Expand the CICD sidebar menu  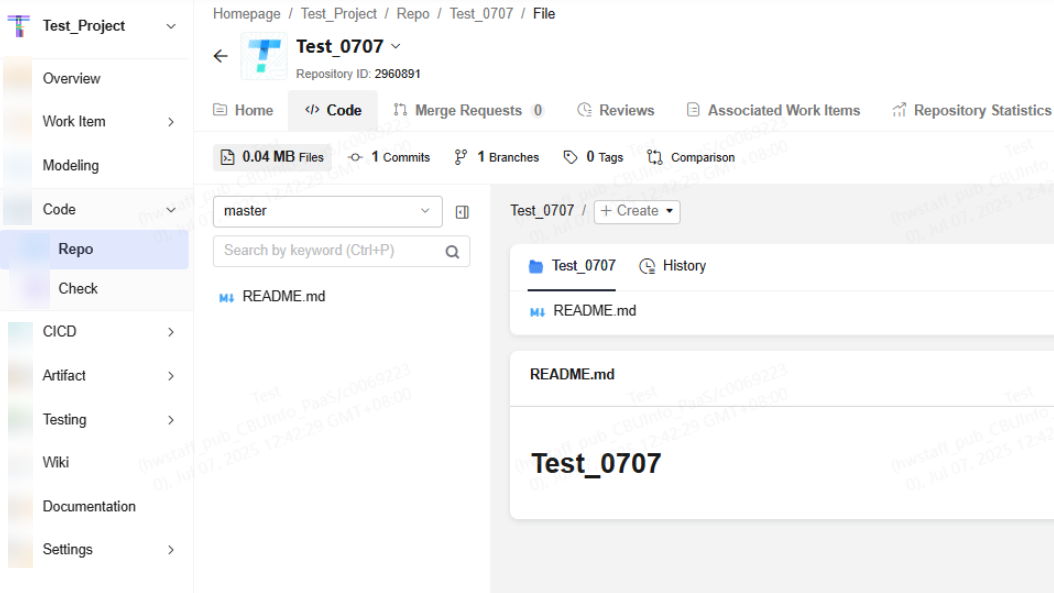point(171,332)
